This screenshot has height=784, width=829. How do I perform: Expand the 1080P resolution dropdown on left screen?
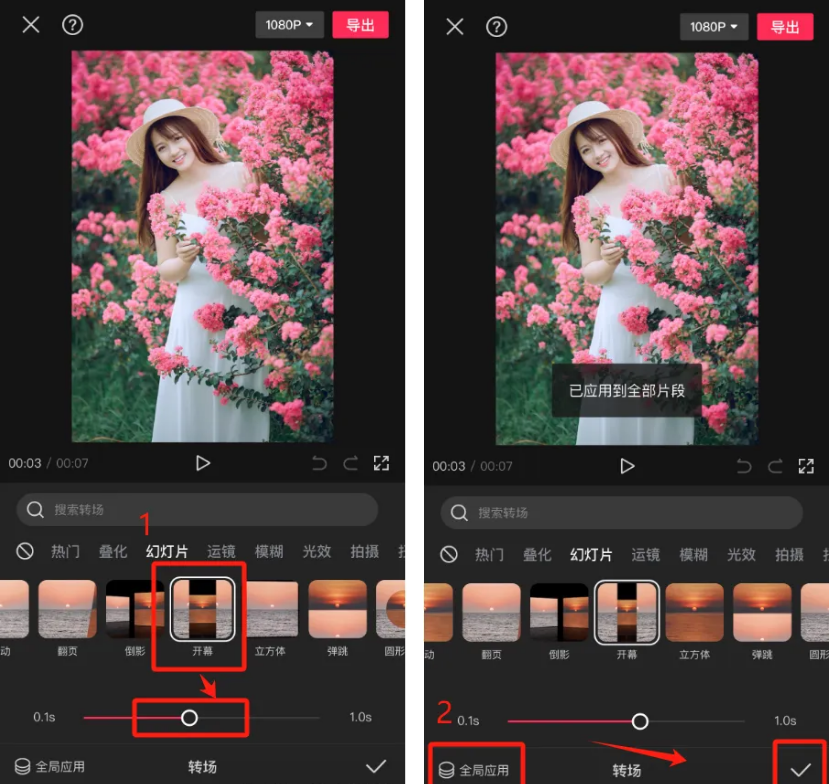click(x=289, y=25)
